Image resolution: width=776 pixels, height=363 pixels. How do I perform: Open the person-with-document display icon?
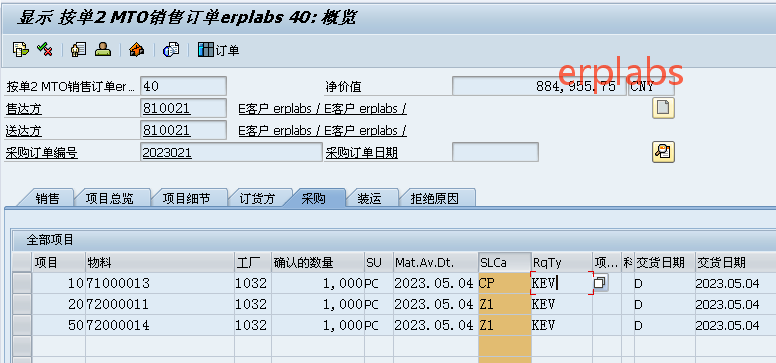(79, 49)
